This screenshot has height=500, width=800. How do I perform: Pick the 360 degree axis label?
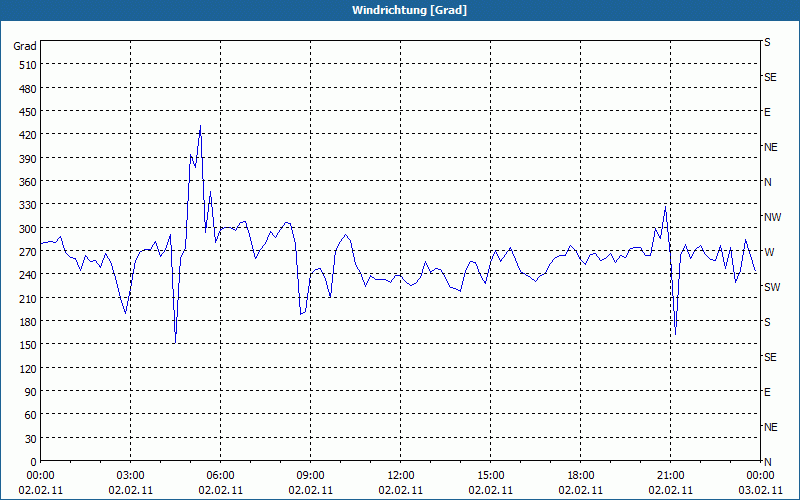click(28, 182)
